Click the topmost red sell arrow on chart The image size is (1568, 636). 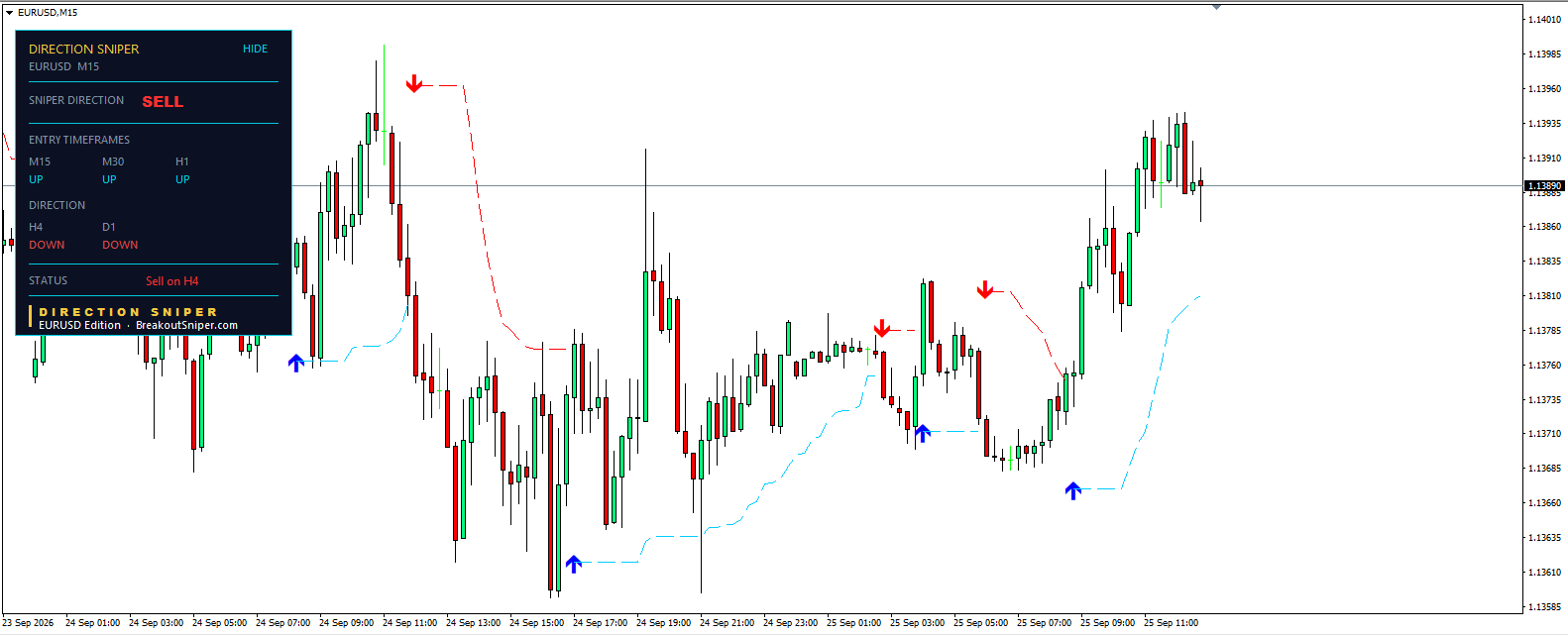point(414,84)
